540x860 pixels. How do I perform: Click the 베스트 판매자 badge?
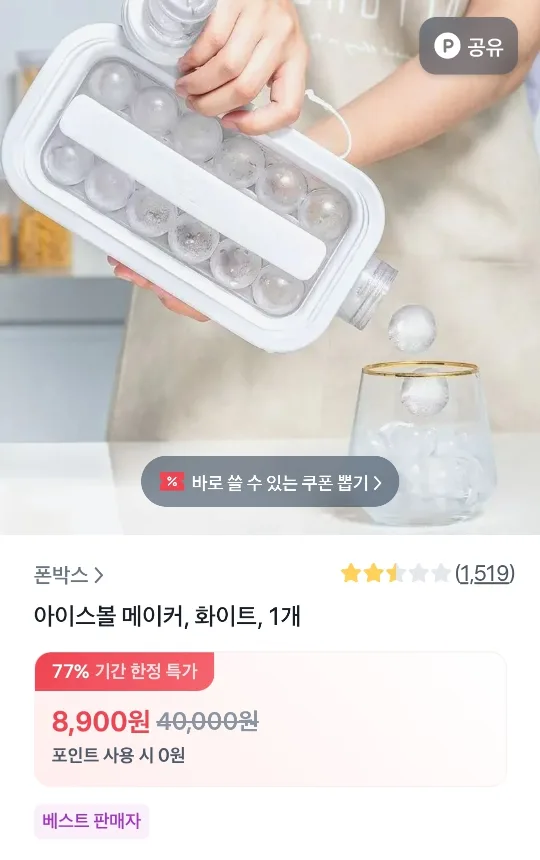click(92, 821)
